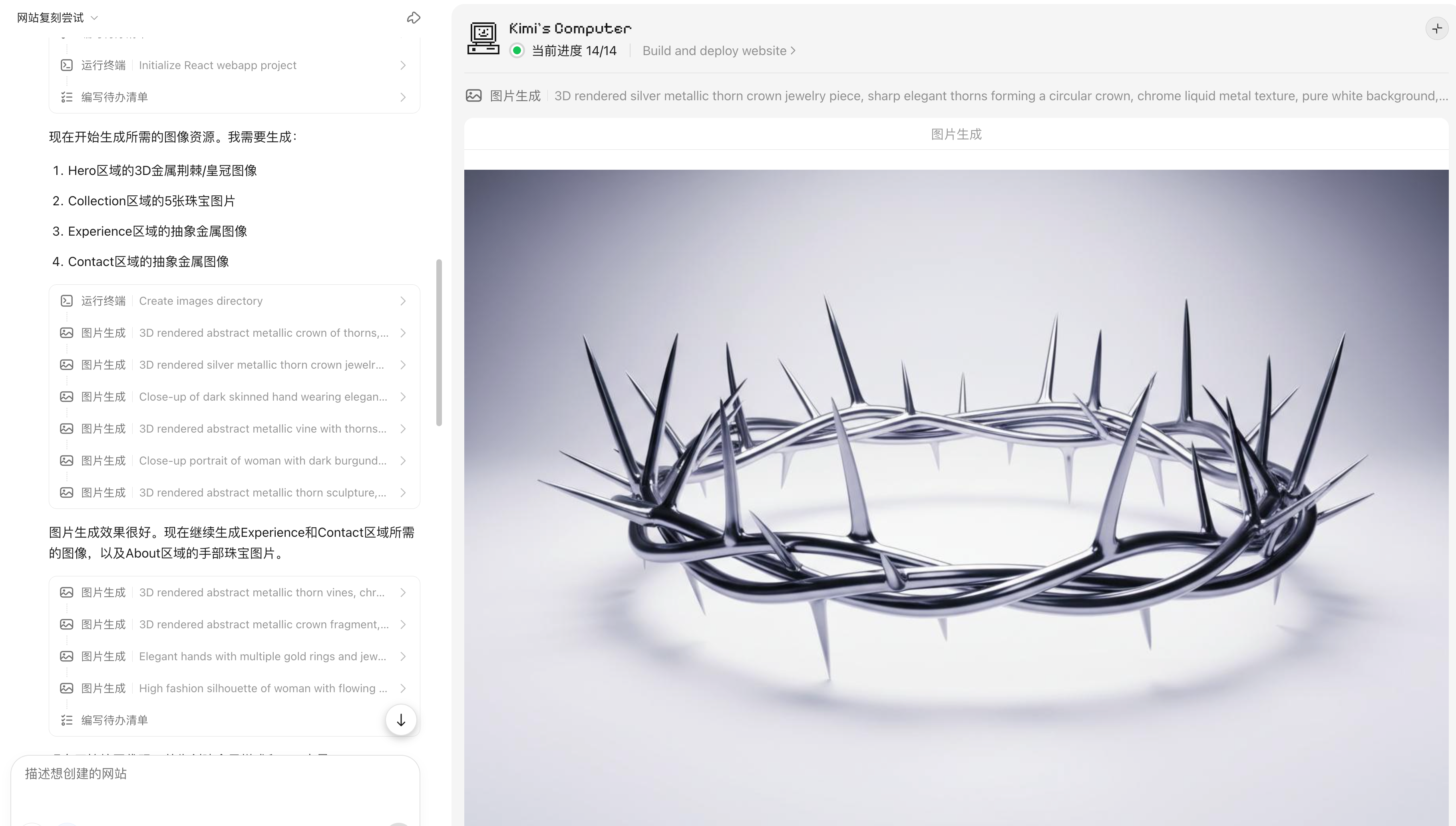The height and width of the screenshot is (826, 1456).
Task: Click the image icon in preview header
Action: pos(473,96)
